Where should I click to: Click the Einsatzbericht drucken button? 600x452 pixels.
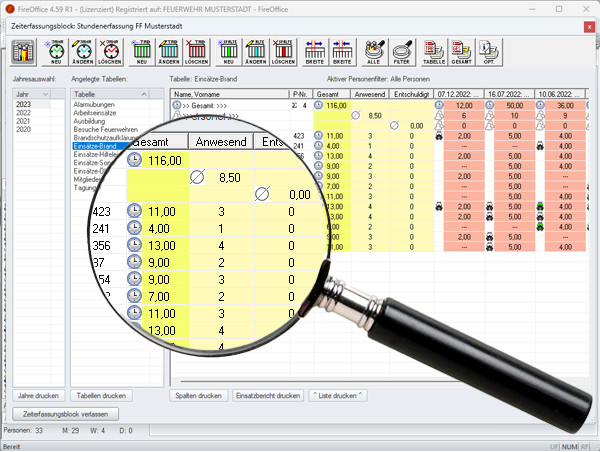click(267, 395)
